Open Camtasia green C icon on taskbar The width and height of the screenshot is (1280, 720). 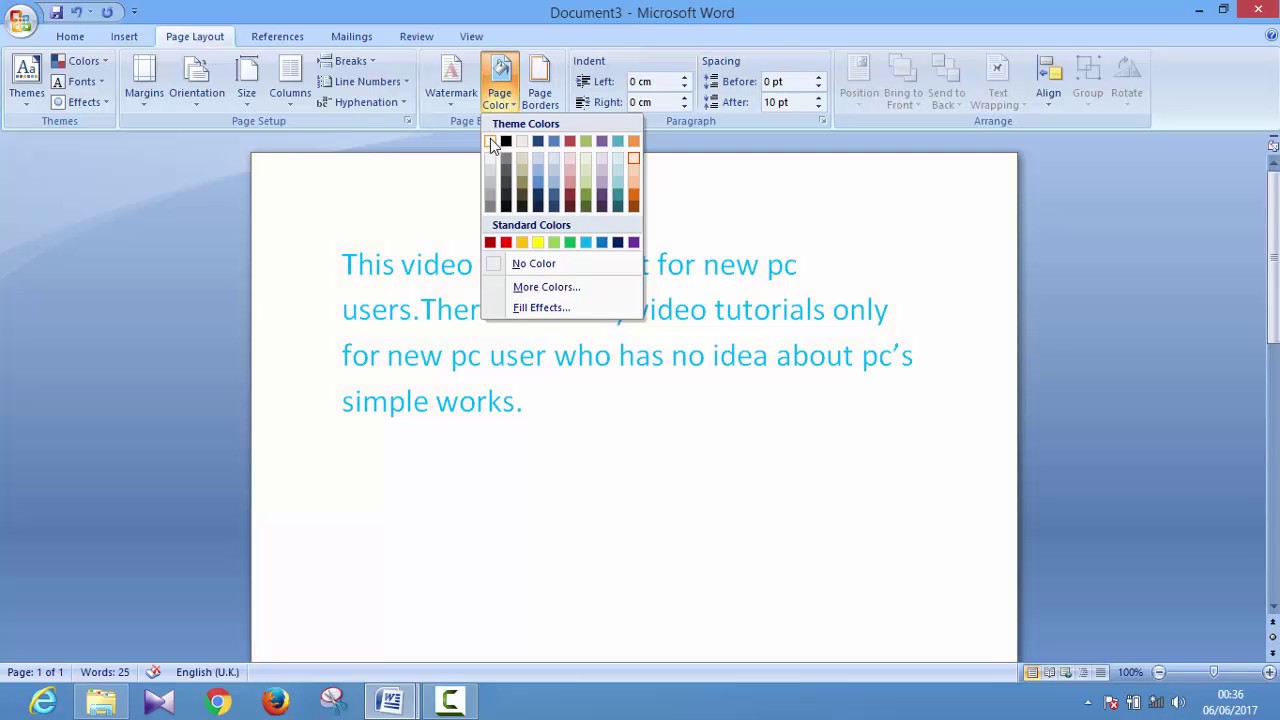point(449,702)
